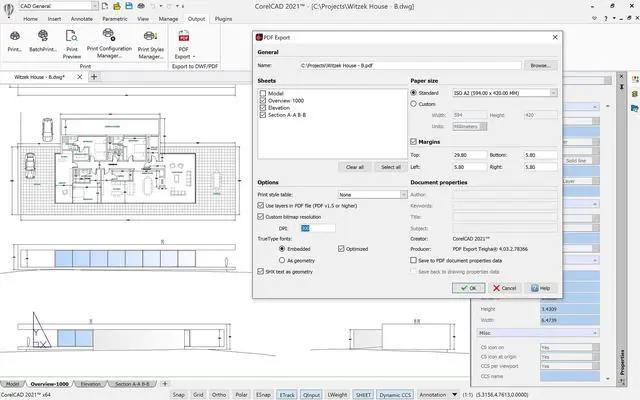Expand the PDF Export dropdown arrow in ribbon

coord(194,57)
